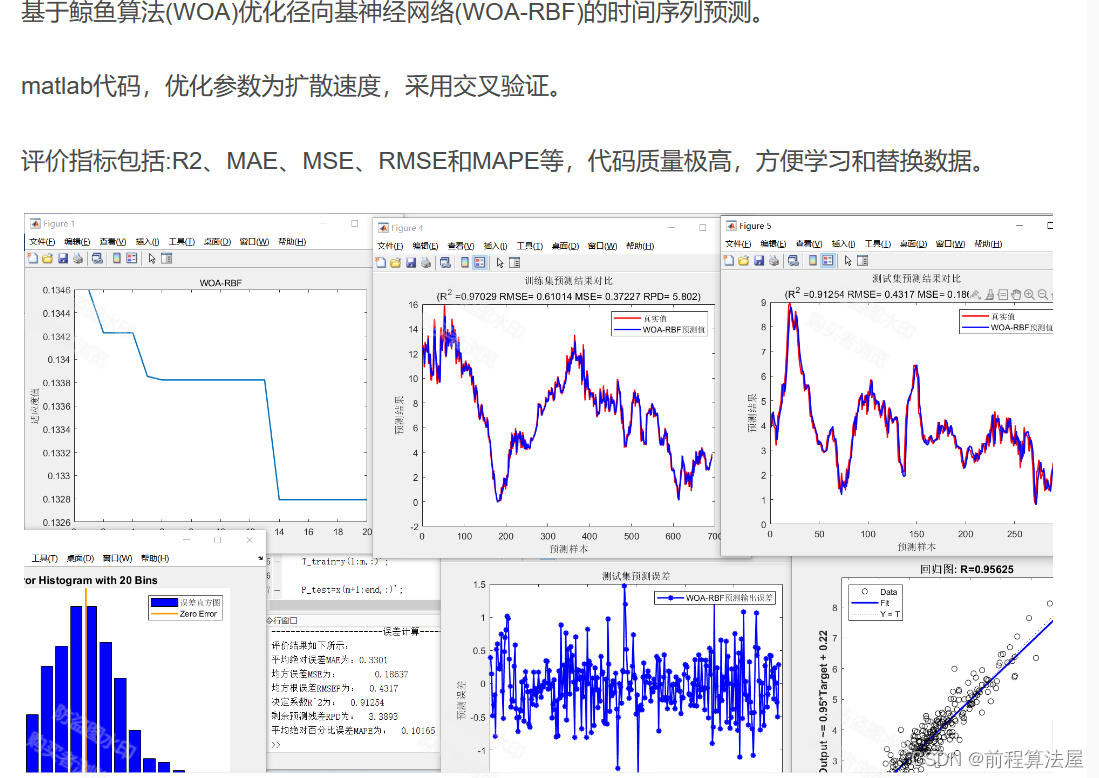Click the Open File folder icon in Figure 4
This screenshot has width=1099, height=778.
[395, 263]
